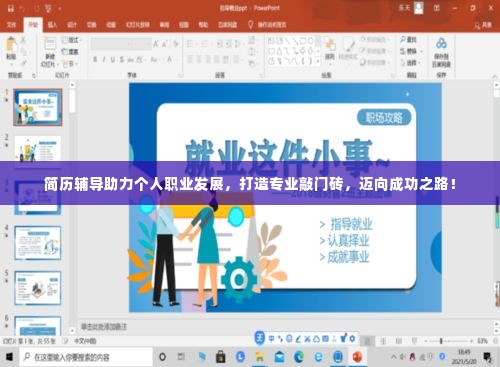This screenshot has height=367, width=500.
Task: Click the Save to Baidu Netdisk icon
Action: point(441,43)
